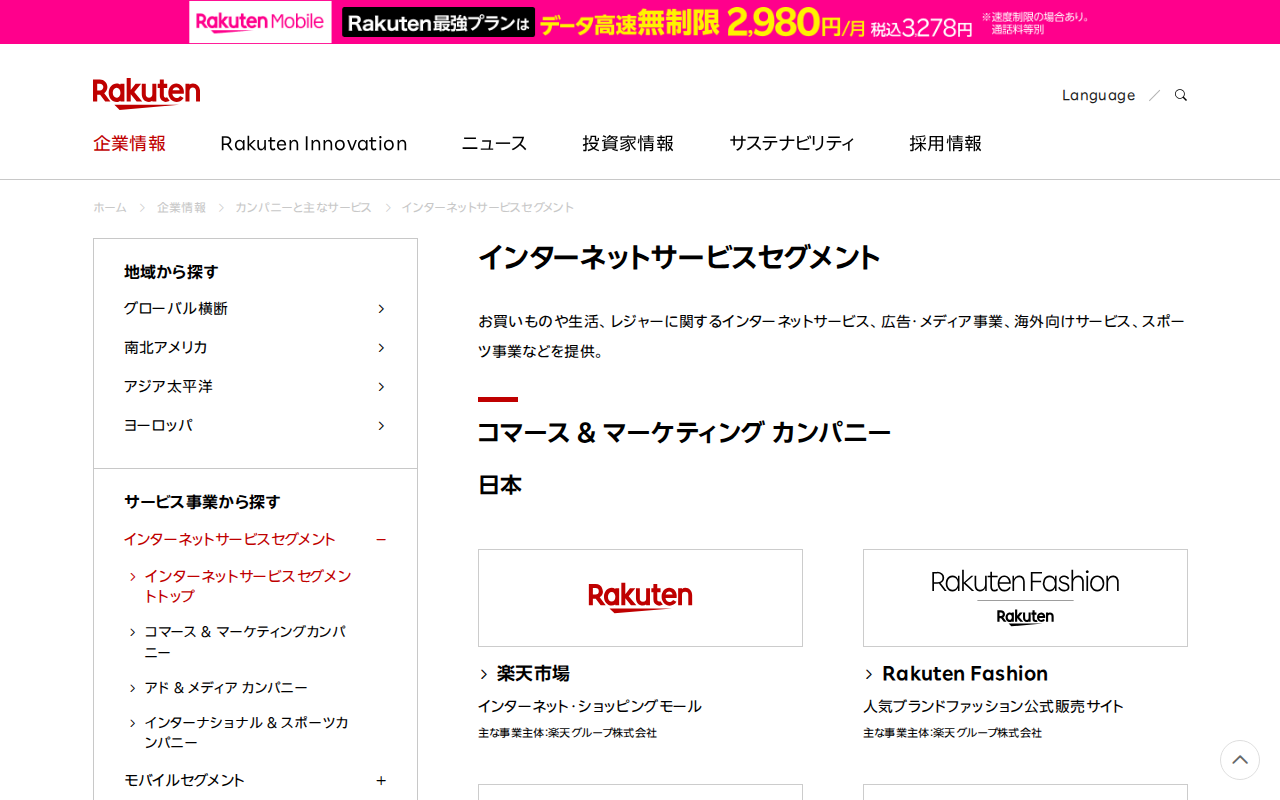Expand グローバル横断 chevron
1280x800 pixels.
(x=381, y=309)
